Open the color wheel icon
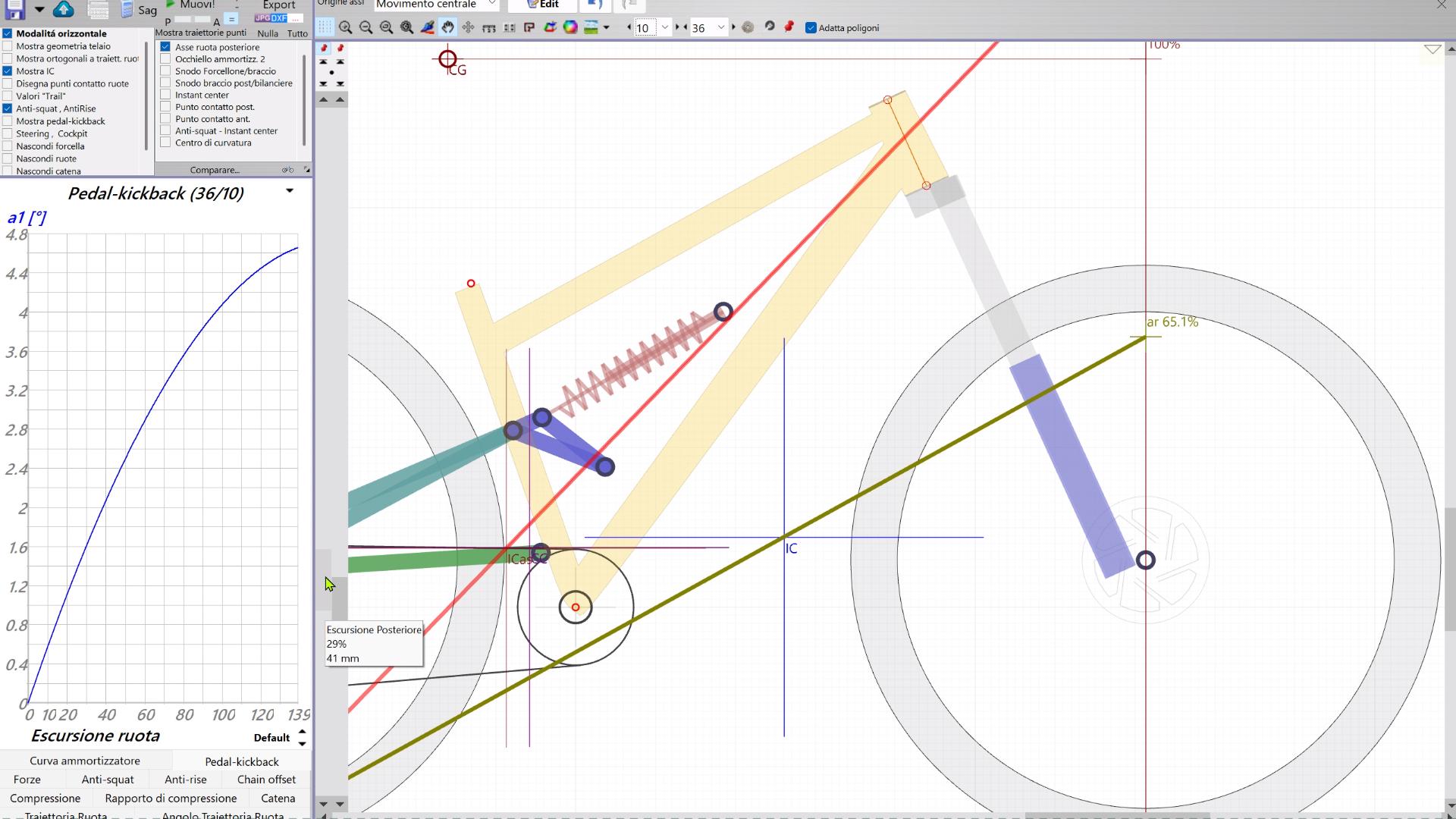This screenshot has width=1456, height=819. coord(570,27)
